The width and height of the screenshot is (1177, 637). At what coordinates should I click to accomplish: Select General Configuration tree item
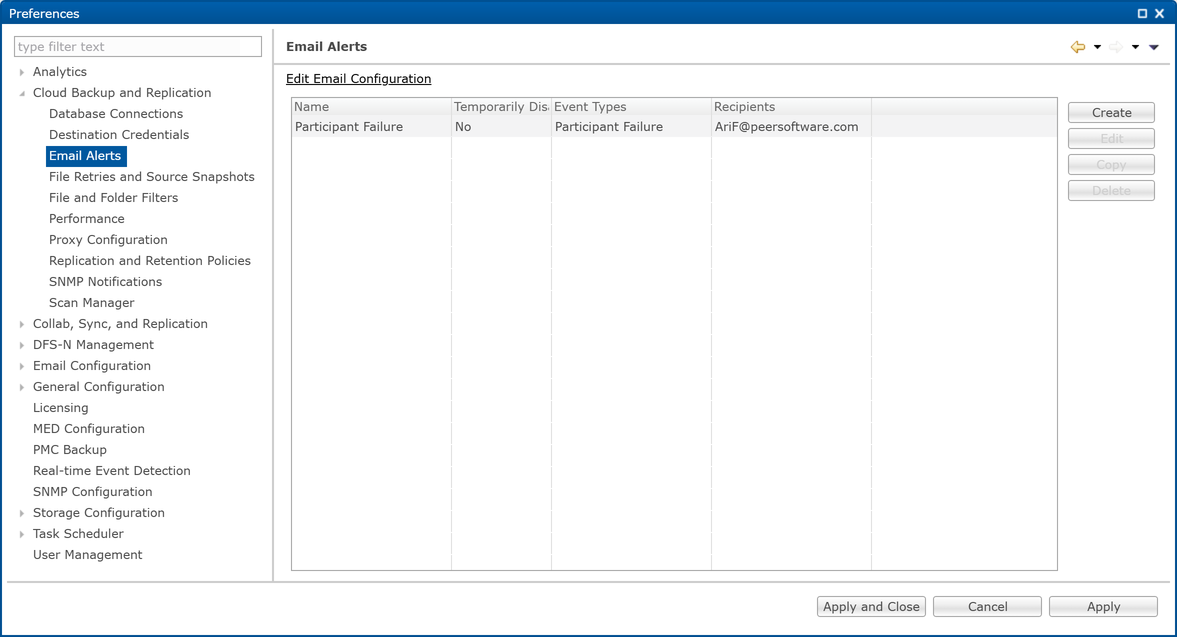(x=98, y=387)
